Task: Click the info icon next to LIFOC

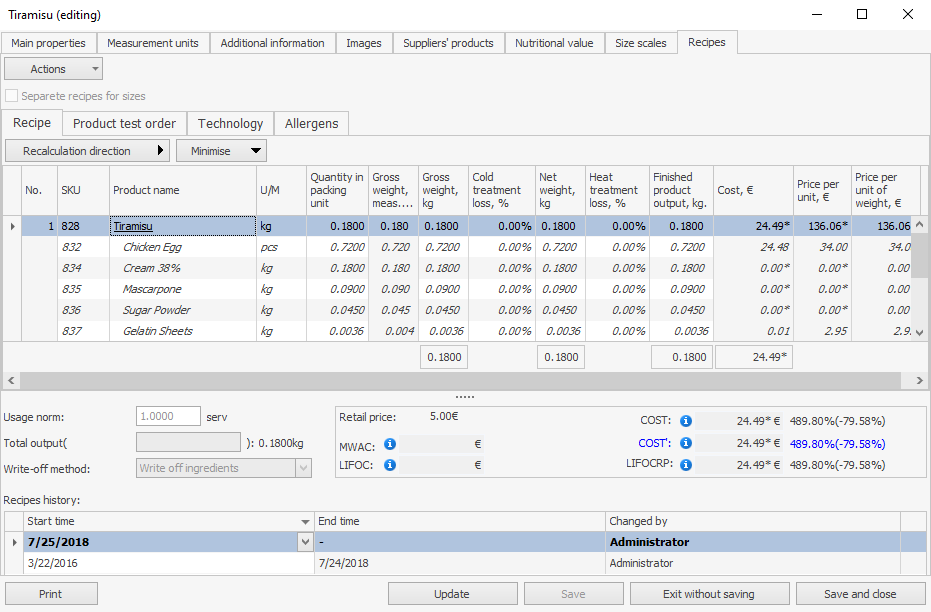Action: (x=390, y=465)
